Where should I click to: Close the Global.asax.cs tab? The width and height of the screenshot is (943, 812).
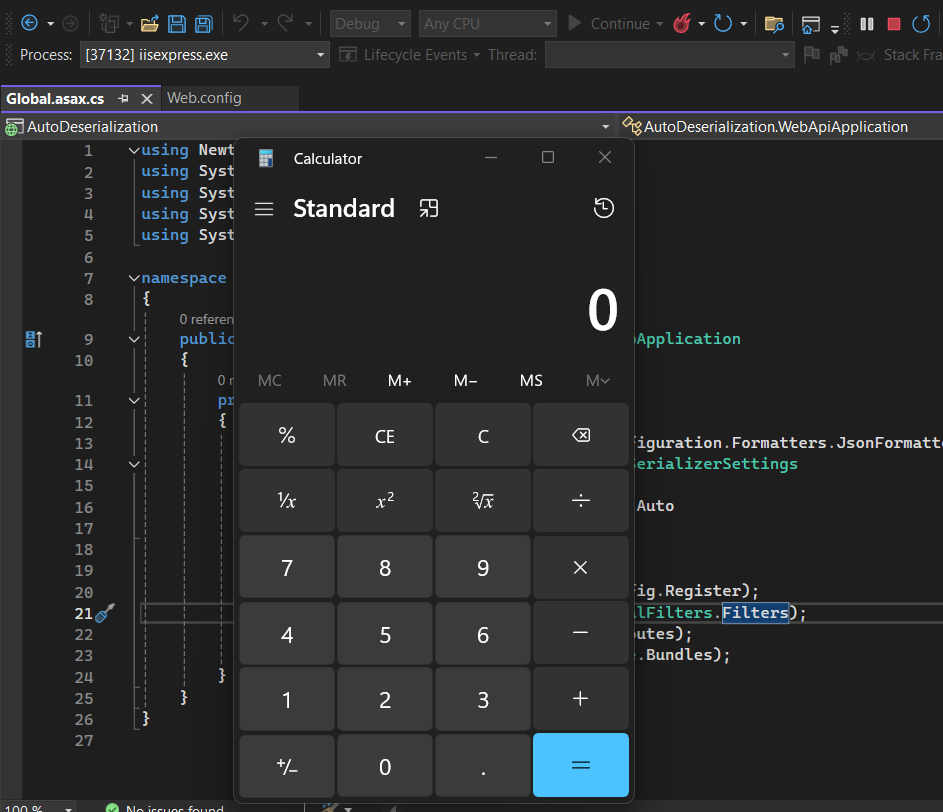pos(147,99)
